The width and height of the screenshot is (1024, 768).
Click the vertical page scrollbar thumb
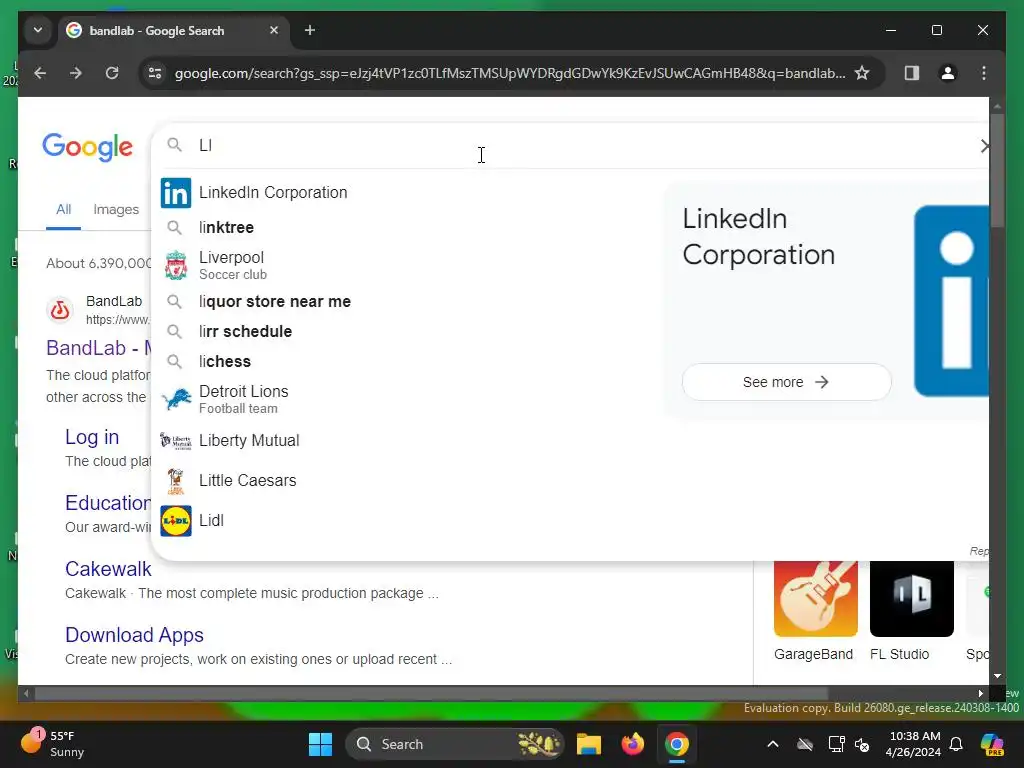[997, 171]
